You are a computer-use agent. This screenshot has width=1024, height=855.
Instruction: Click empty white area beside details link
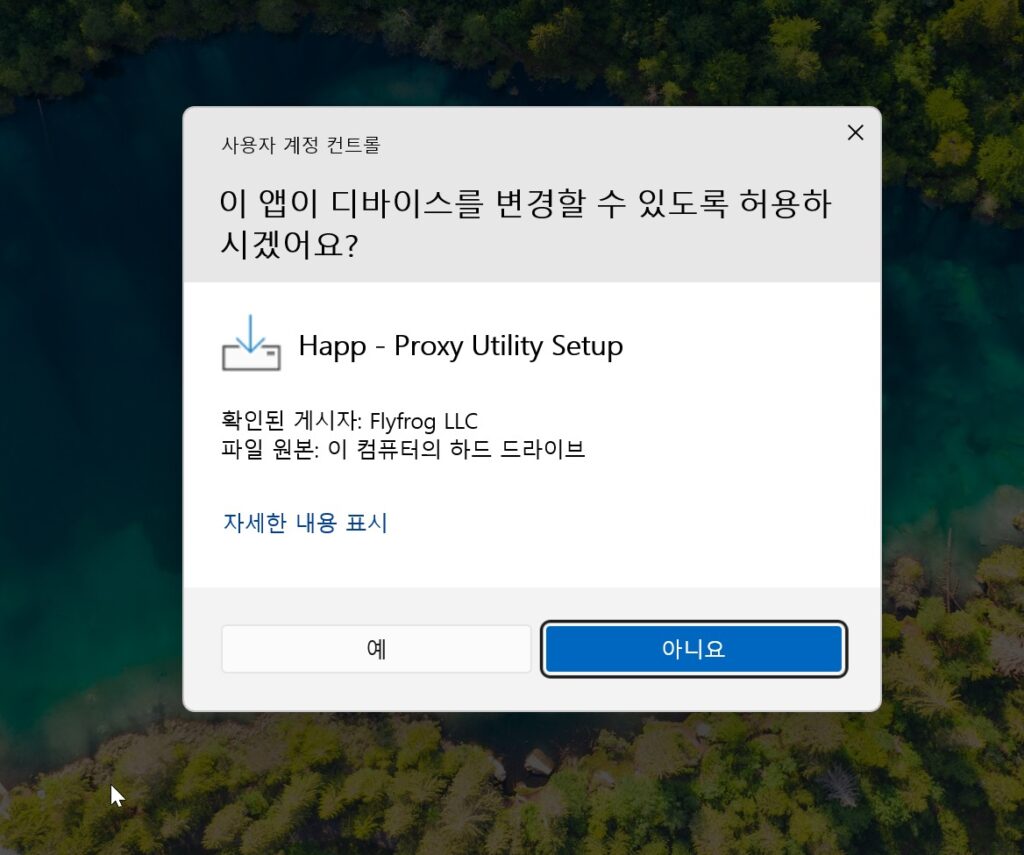pos(620,523)
